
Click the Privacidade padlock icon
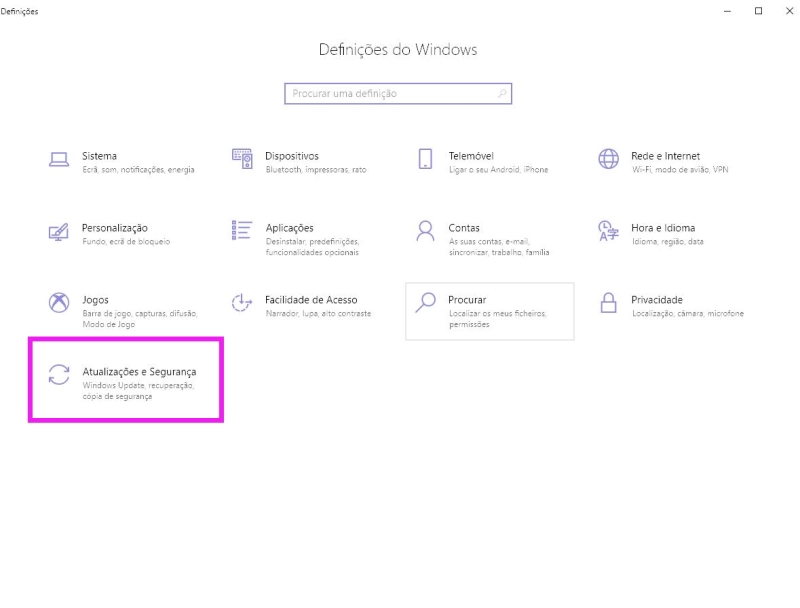click(608, 303)
